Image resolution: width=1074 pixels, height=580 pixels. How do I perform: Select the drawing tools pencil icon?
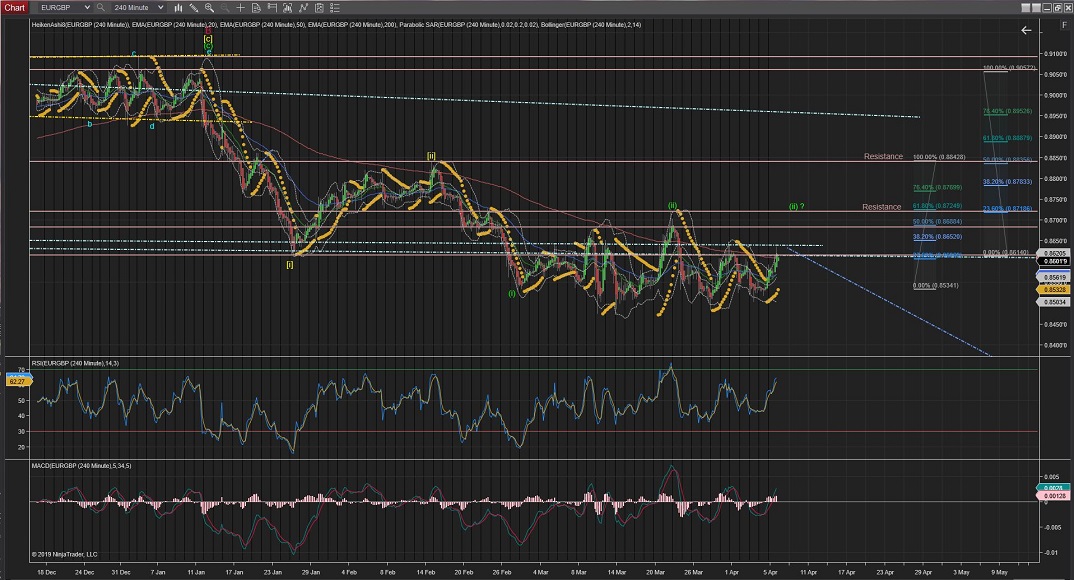pyautogui.click(x=194, y=8)
